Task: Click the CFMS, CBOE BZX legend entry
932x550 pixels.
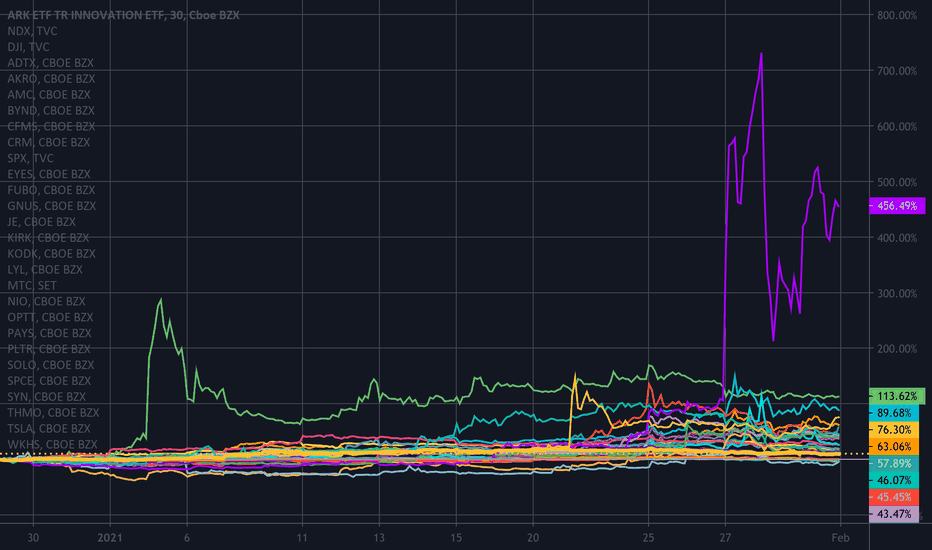Action: pyautogui.click(x=51, y=127)
